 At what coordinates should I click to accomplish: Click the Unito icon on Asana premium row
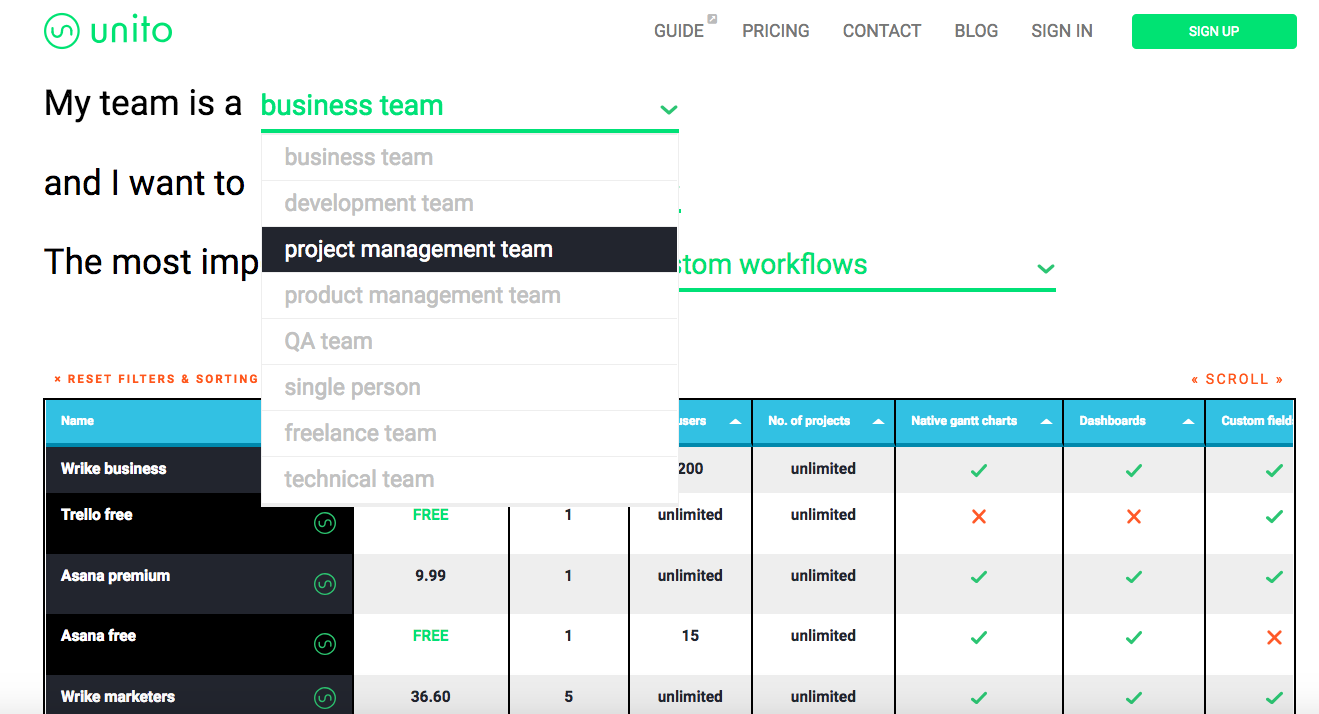(x=325, y=584)
